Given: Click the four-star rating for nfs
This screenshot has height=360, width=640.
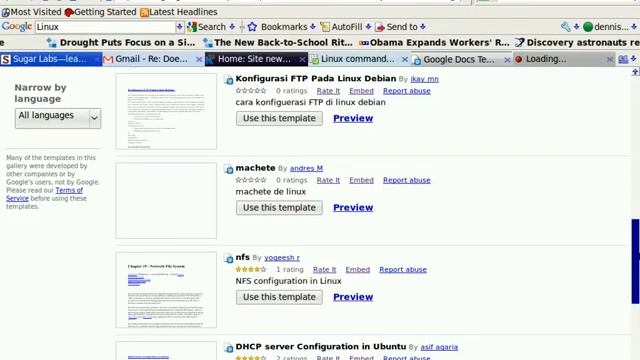Looking at the screenshot, I should click(x=251, y=269).
